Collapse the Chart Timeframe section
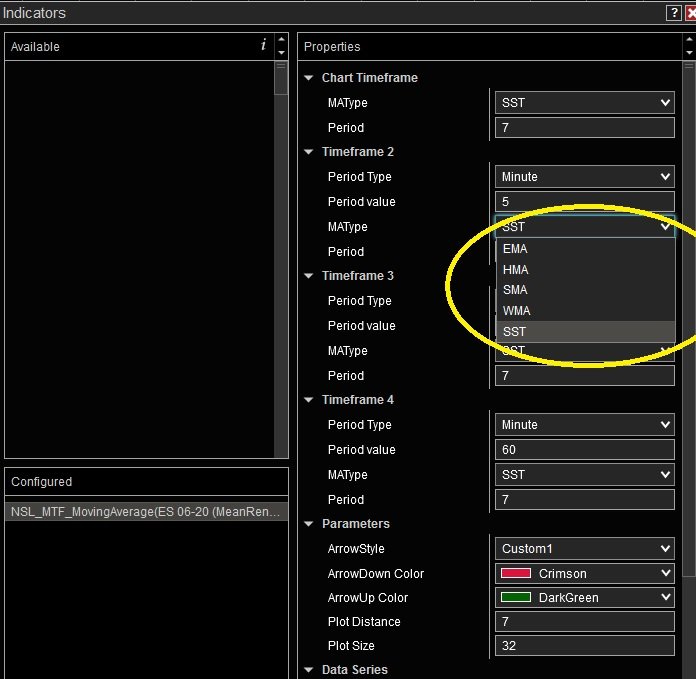 pos(307,78)
